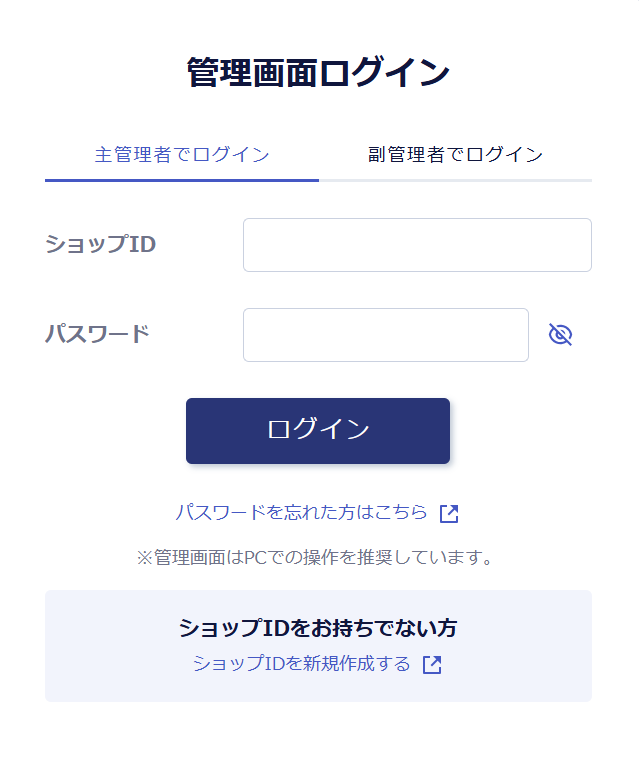Click the crossed-out eye icon beside パスワード field
Image resolution: width=639 pixels, height=758 pixels.
coord(560,335)
